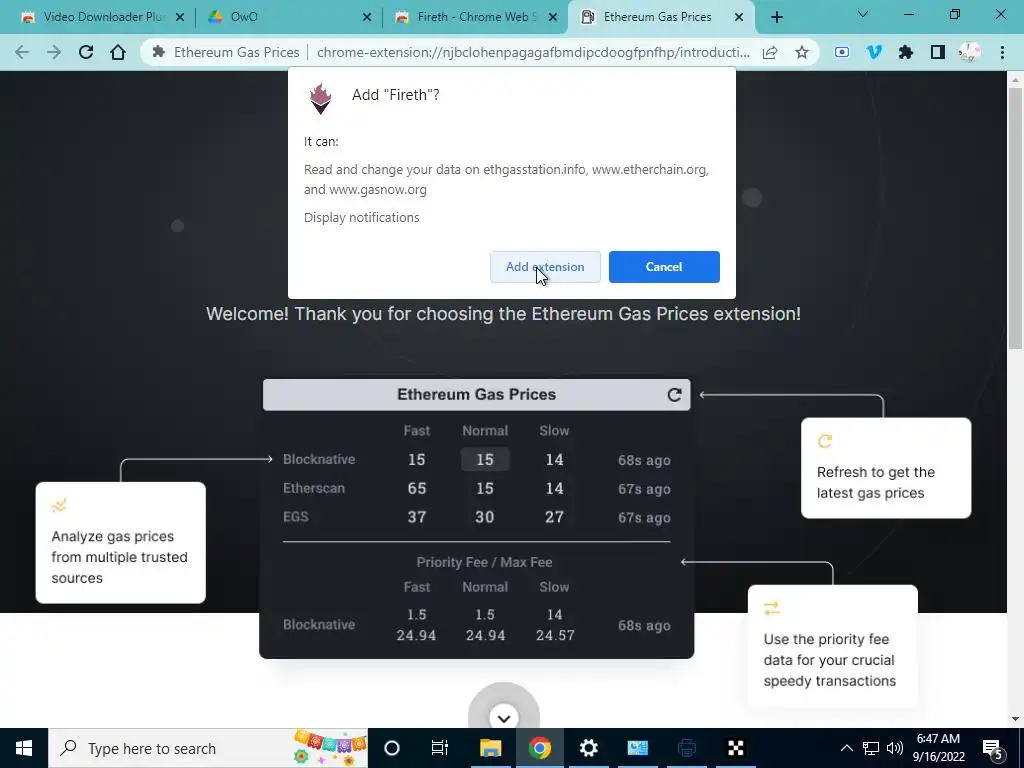Open the Windows Start menu
The height and width of the screenshot is (768, 1024).
[24, 748]
